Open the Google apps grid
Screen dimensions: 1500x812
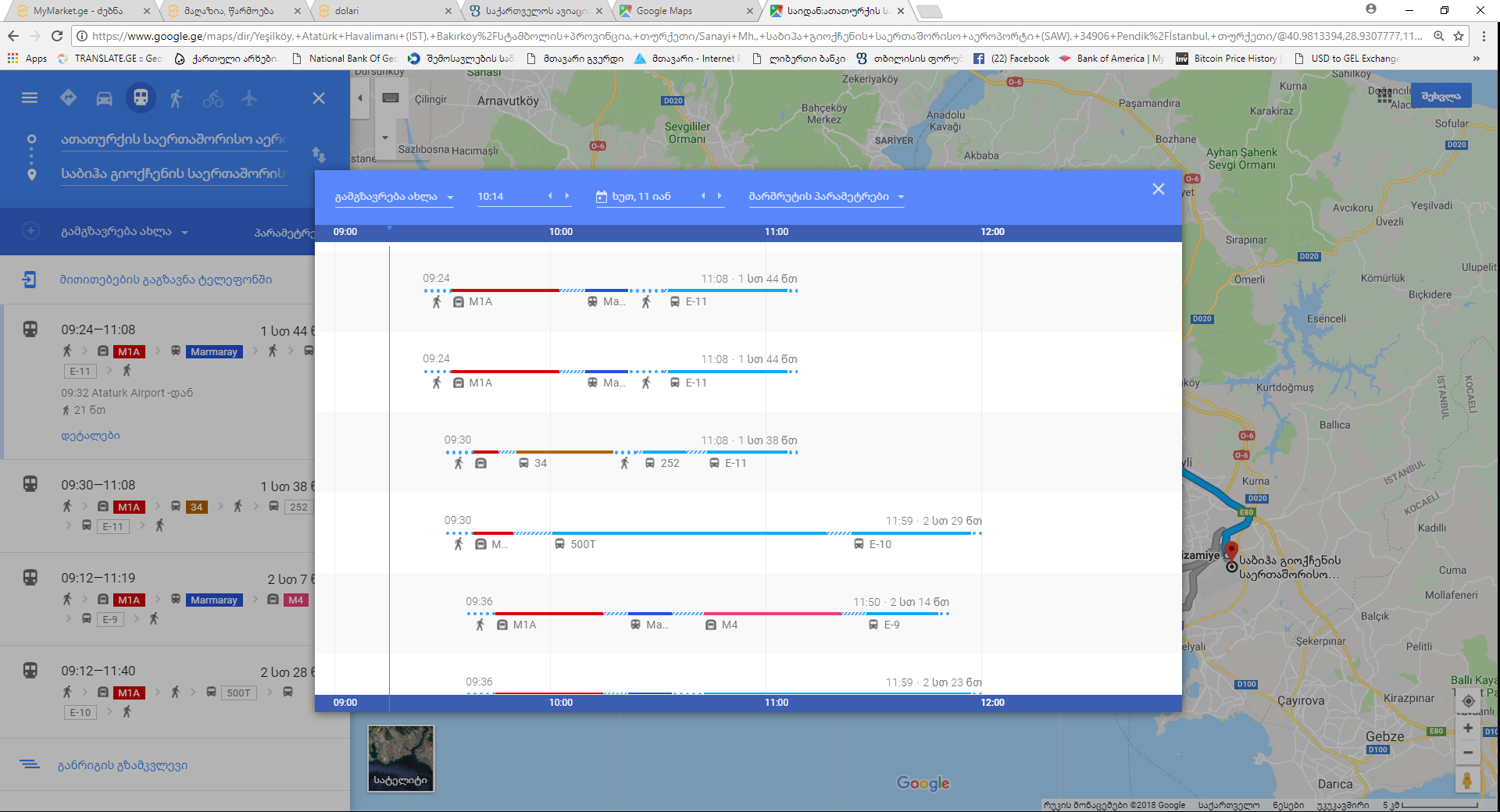point(1384,96)
